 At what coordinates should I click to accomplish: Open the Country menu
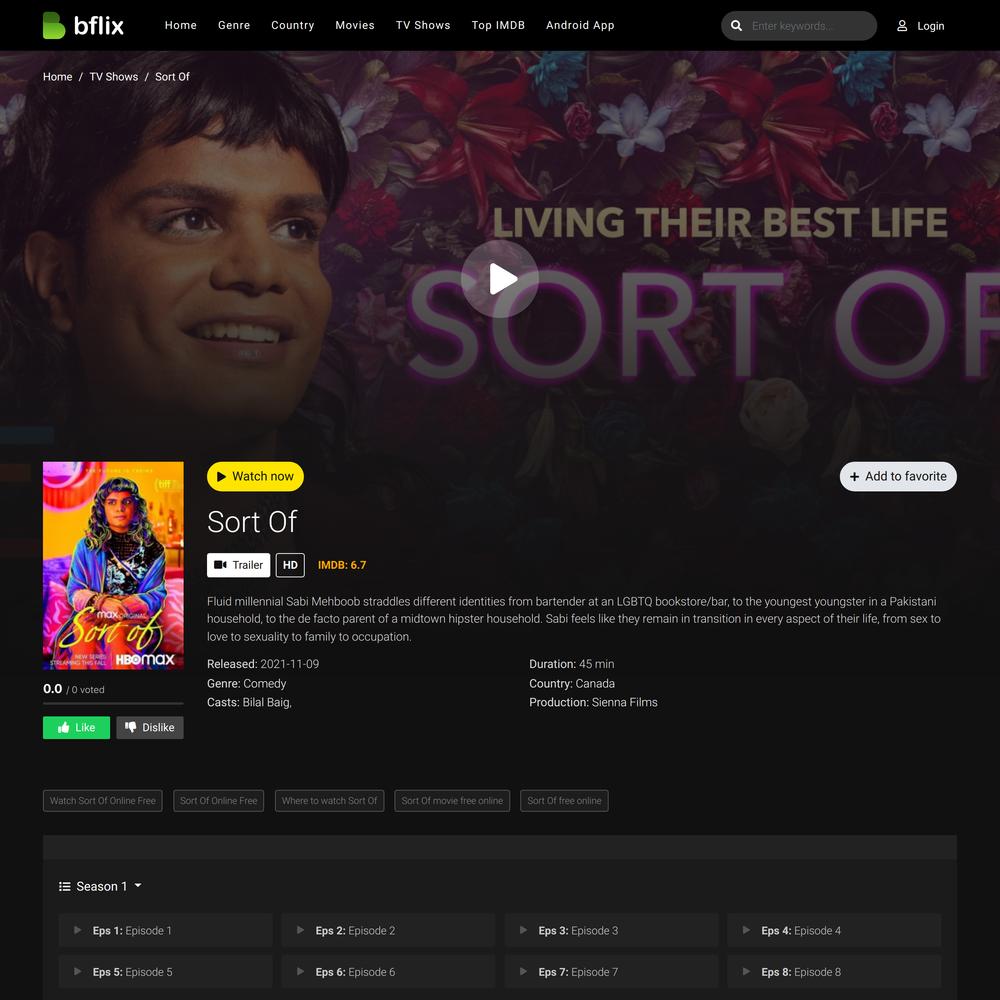click(293, 26)
